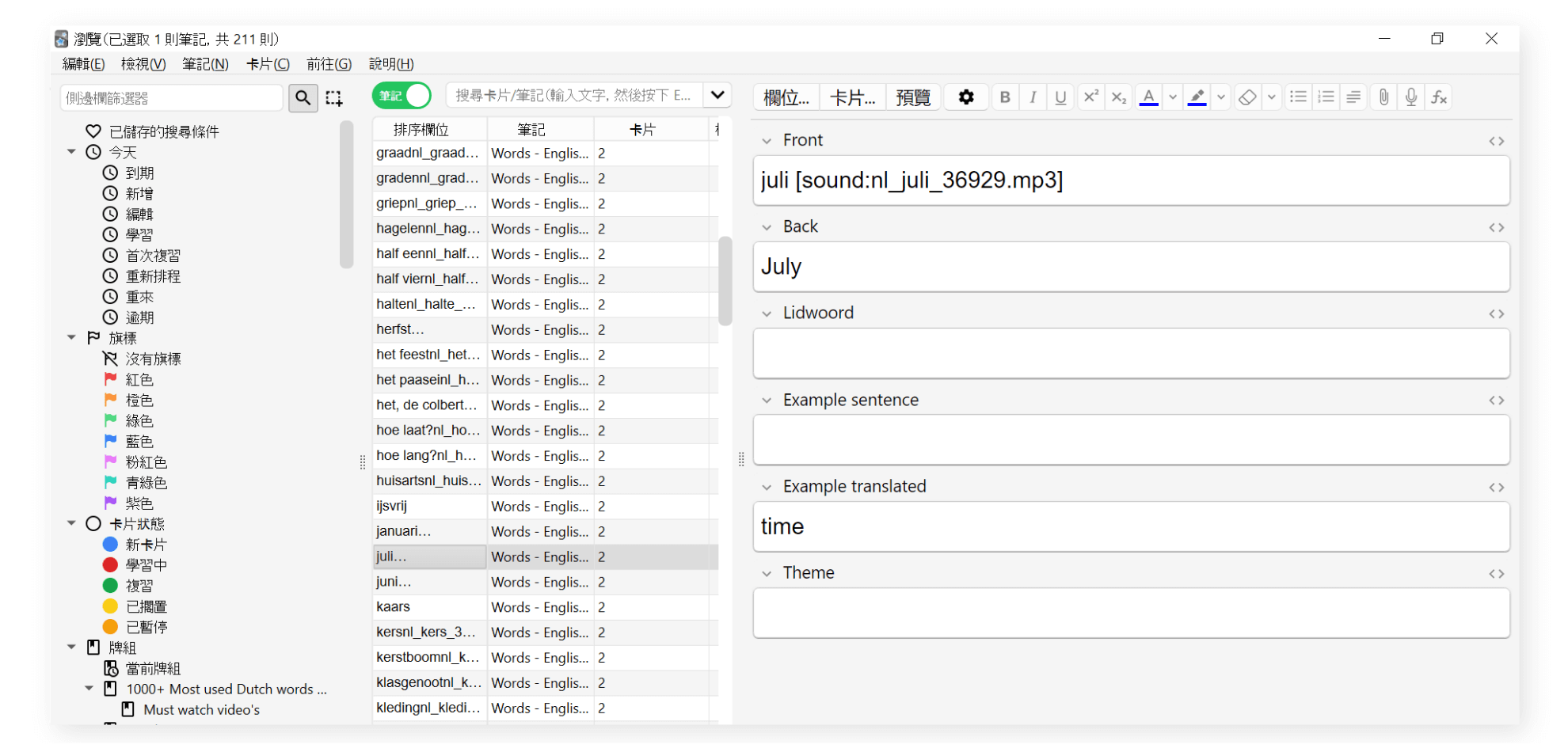Open the equations fx menu
The width and height of the screenshot is (1568, 752).
[1439, 97]
